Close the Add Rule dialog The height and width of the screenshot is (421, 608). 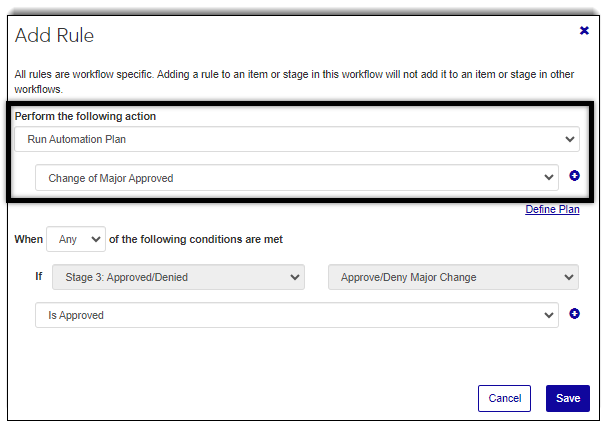pyautogui.click(x=584, y=31)
